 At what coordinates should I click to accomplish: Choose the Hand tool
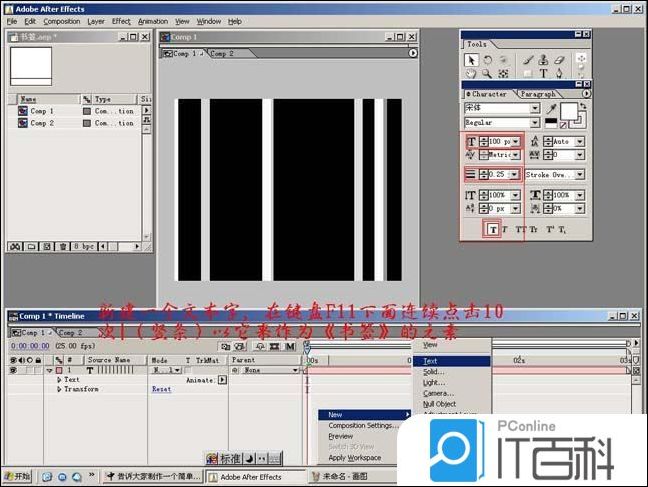click(x=472, y=74)
